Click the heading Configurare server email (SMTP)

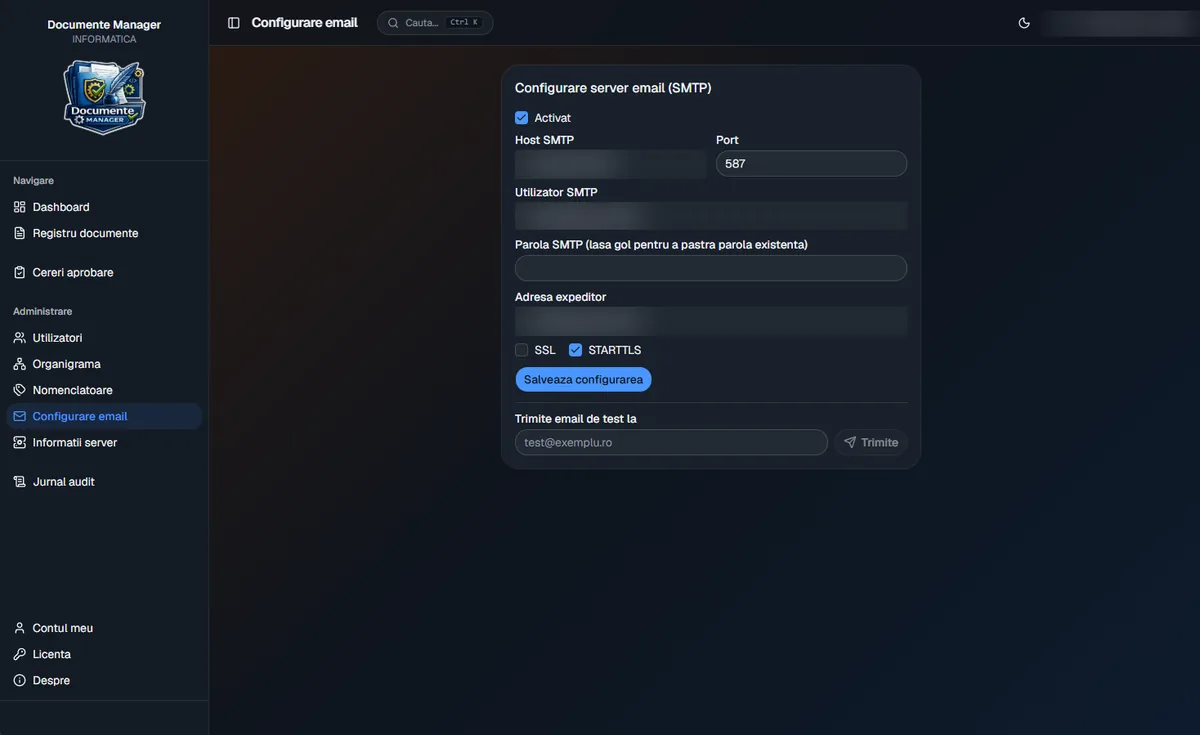(613, 88)
